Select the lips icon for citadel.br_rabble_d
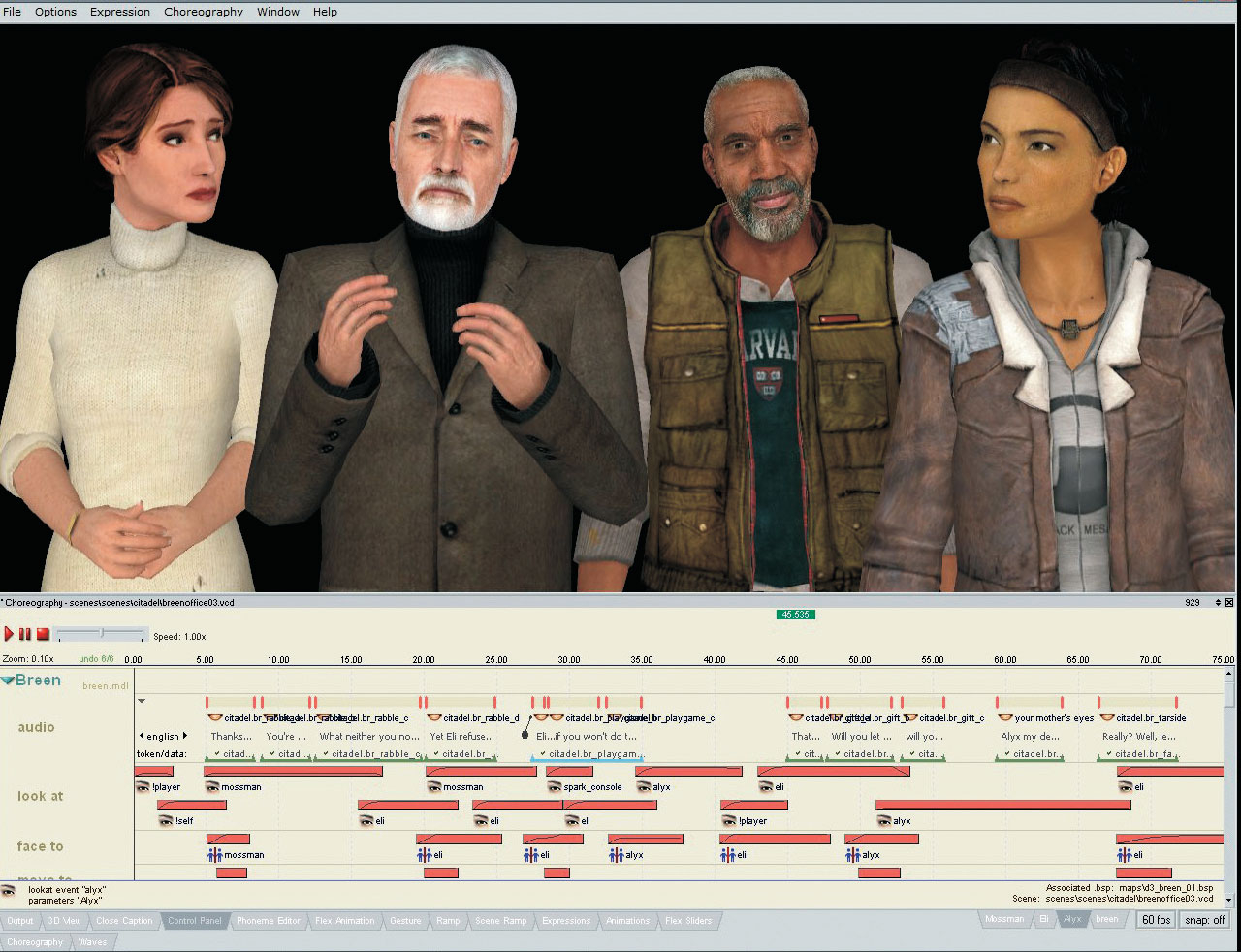This screenshot has height=952, width=1241. click(434, 718)
